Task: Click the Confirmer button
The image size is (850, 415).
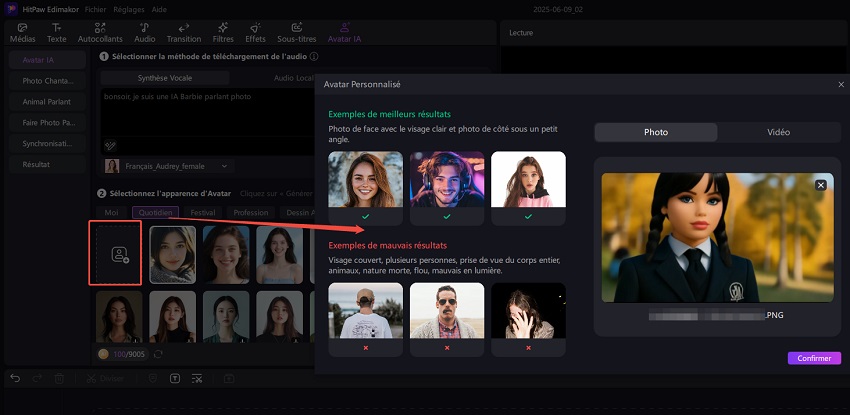Action: (x=814, y=358)
